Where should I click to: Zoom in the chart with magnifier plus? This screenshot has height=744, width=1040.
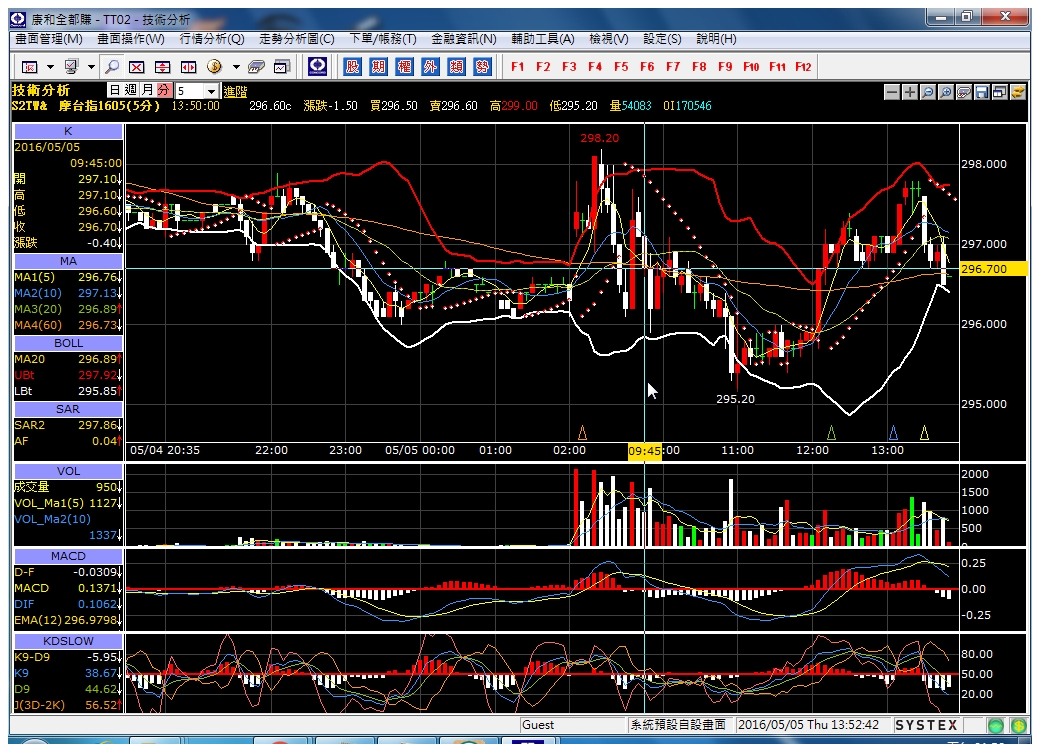click(x=946, y=92)
